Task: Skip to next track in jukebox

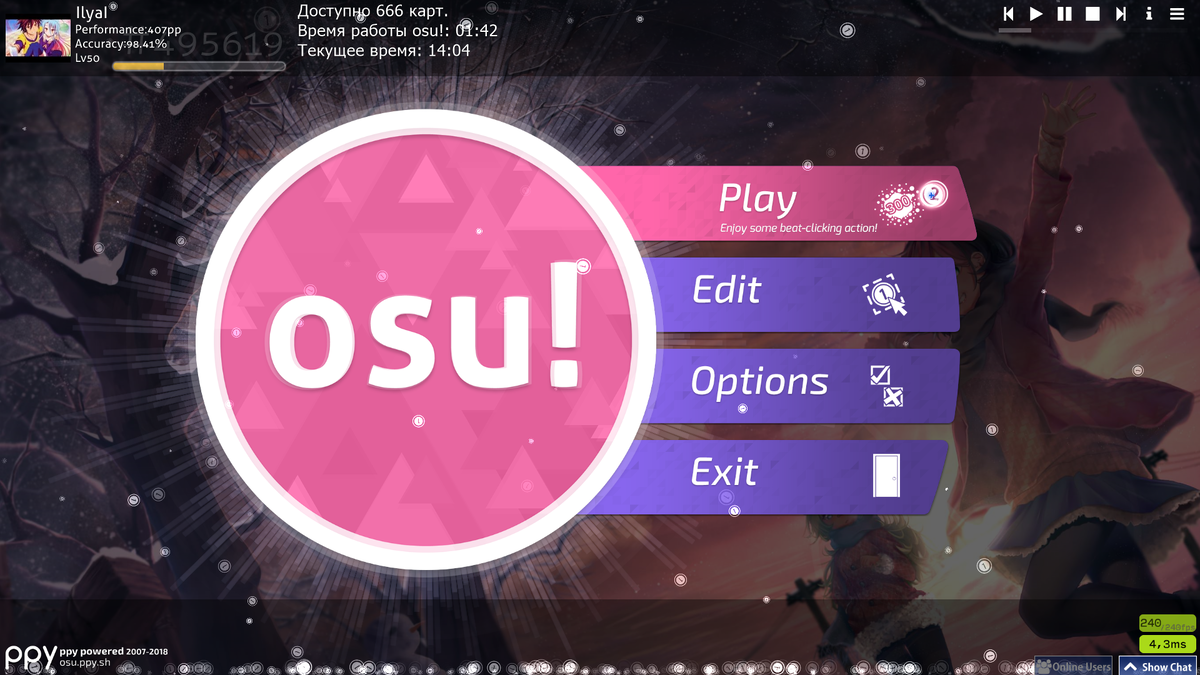Action: [1121, 14]
